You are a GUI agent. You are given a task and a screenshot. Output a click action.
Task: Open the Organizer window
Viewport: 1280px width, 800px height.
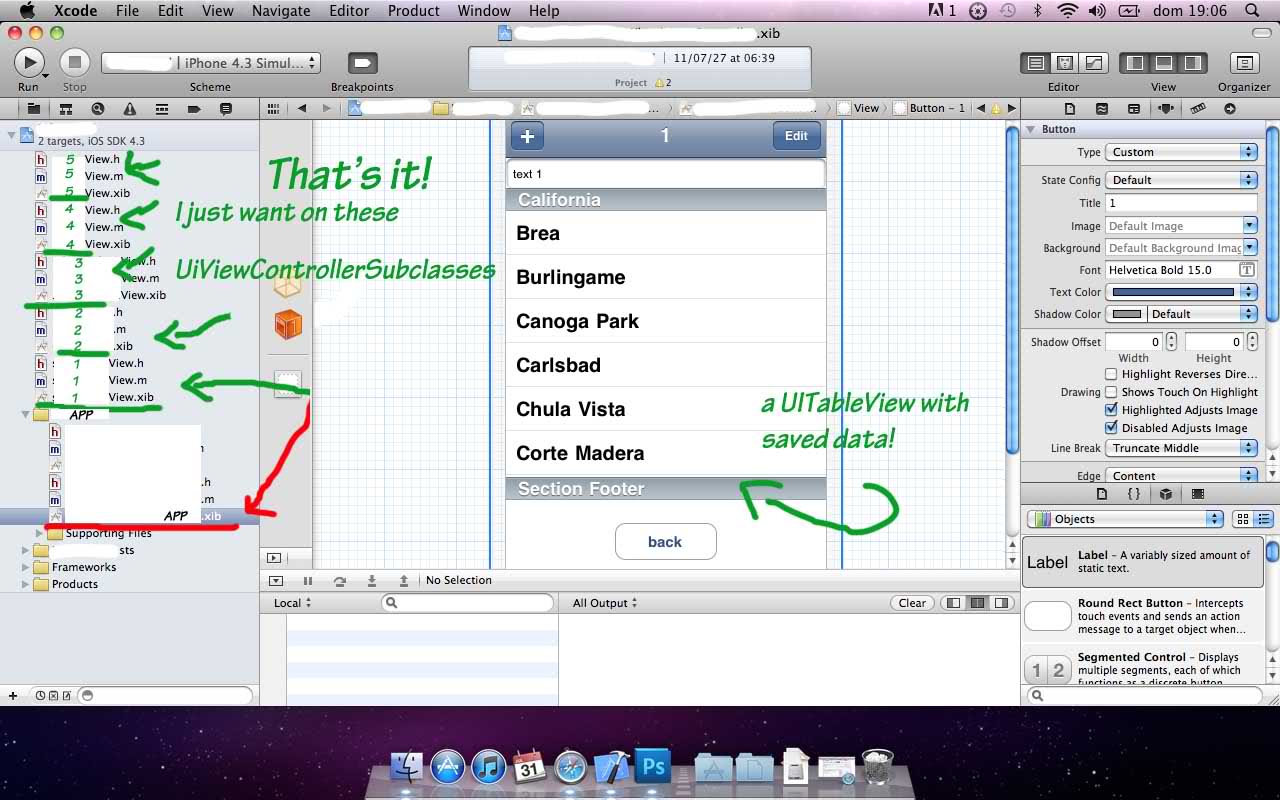coord(1244,63)
